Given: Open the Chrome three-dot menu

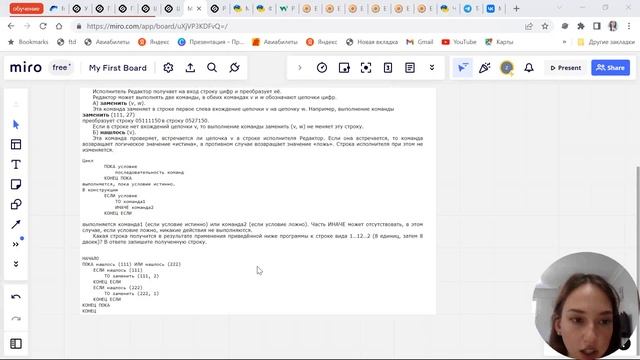Looking at the screenshot, I should point(629,26).
